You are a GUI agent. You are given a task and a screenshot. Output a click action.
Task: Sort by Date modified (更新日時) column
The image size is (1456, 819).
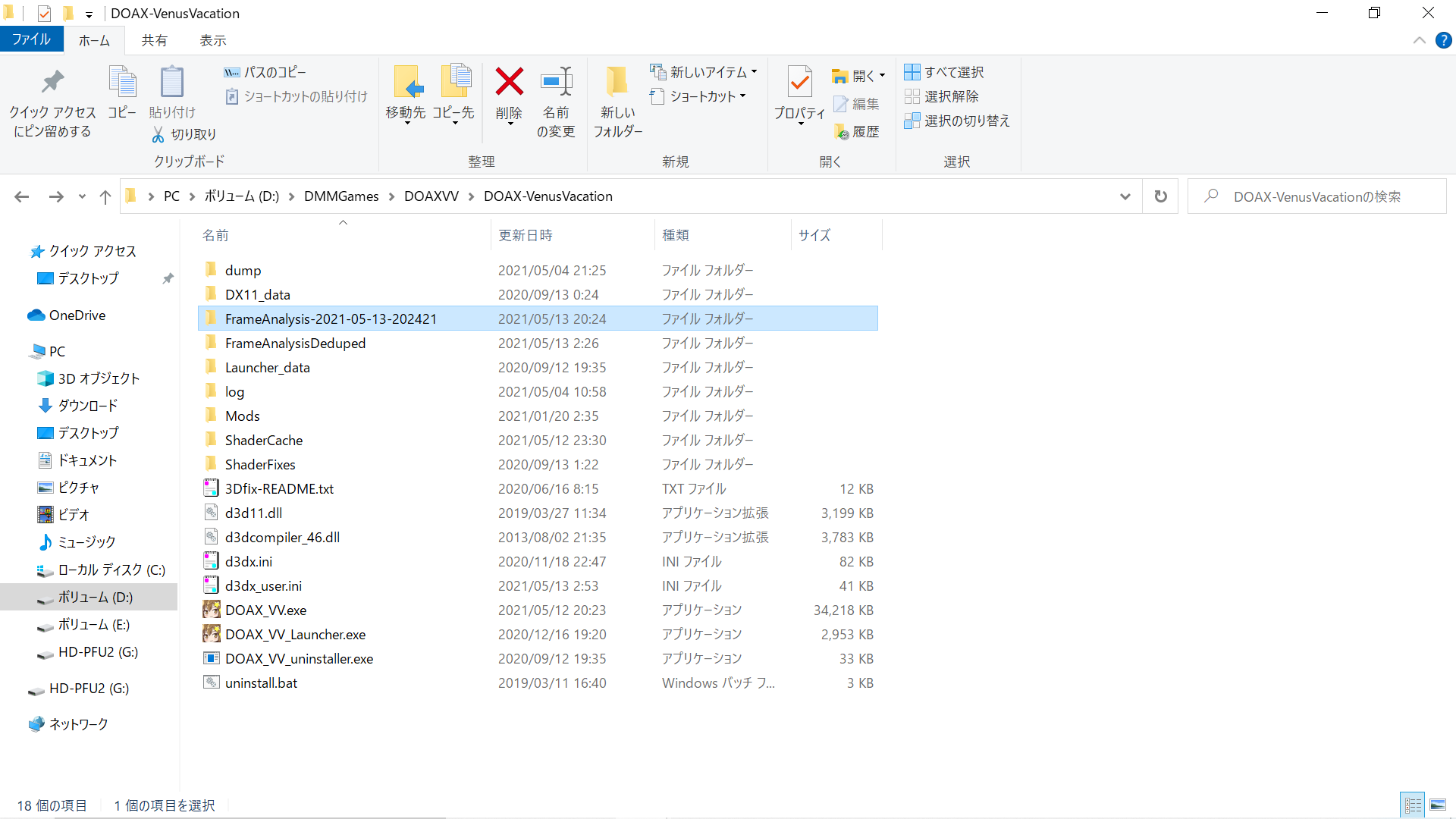click(x=573, y=235)
